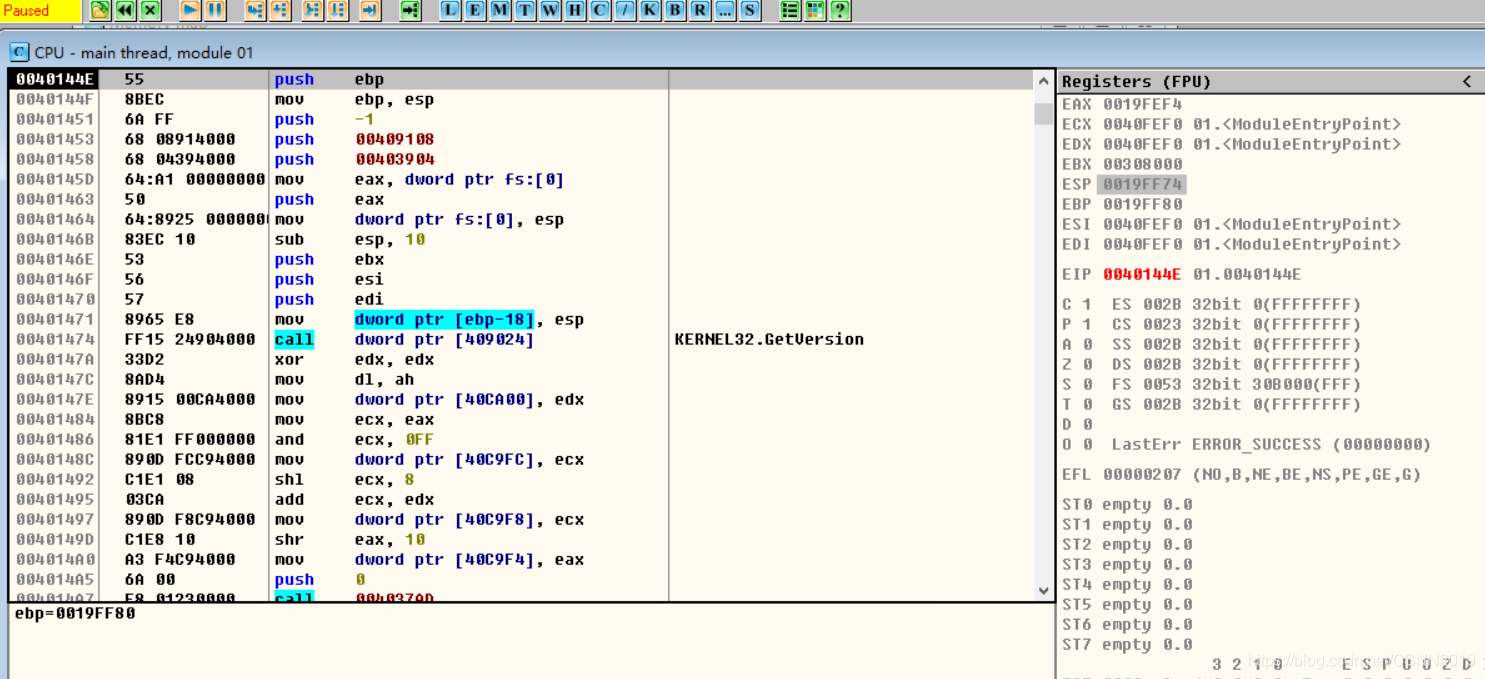
Task: Start Trace into from toolbar
Action: (313, 10)
